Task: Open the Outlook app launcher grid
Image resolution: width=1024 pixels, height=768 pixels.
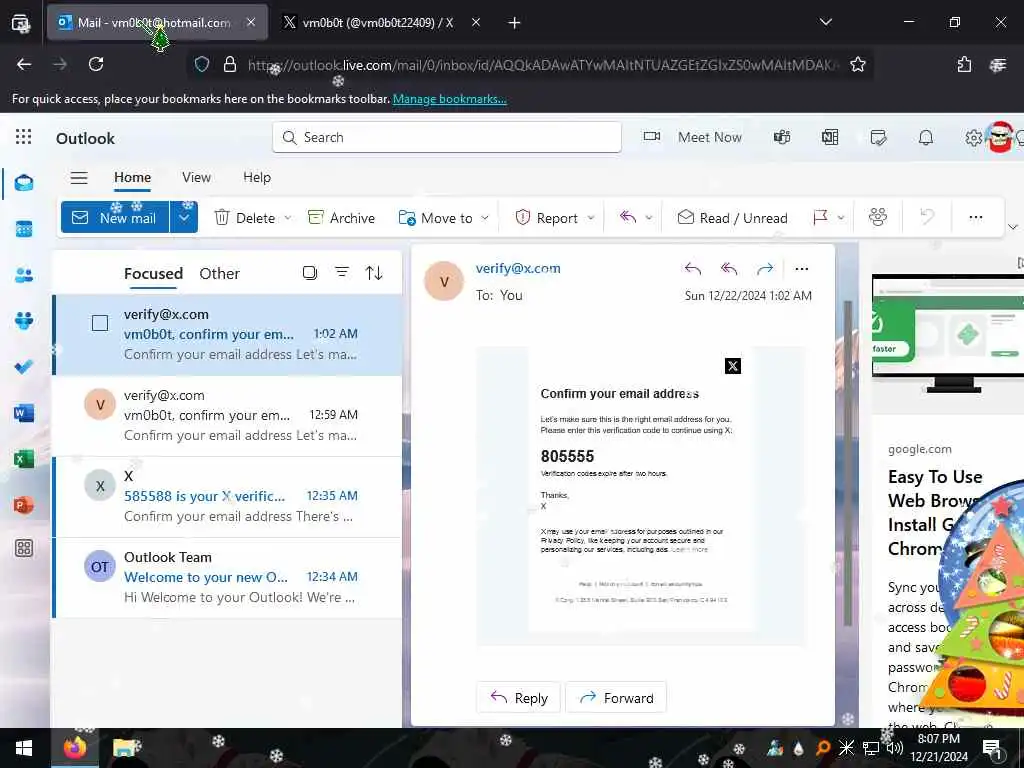Action: point(24,136)
